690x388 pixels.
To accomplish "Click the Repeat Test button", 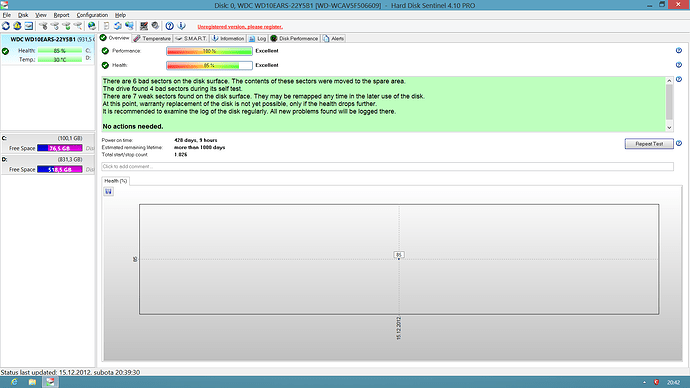I will pyautogui.click(x=649, y=144).
